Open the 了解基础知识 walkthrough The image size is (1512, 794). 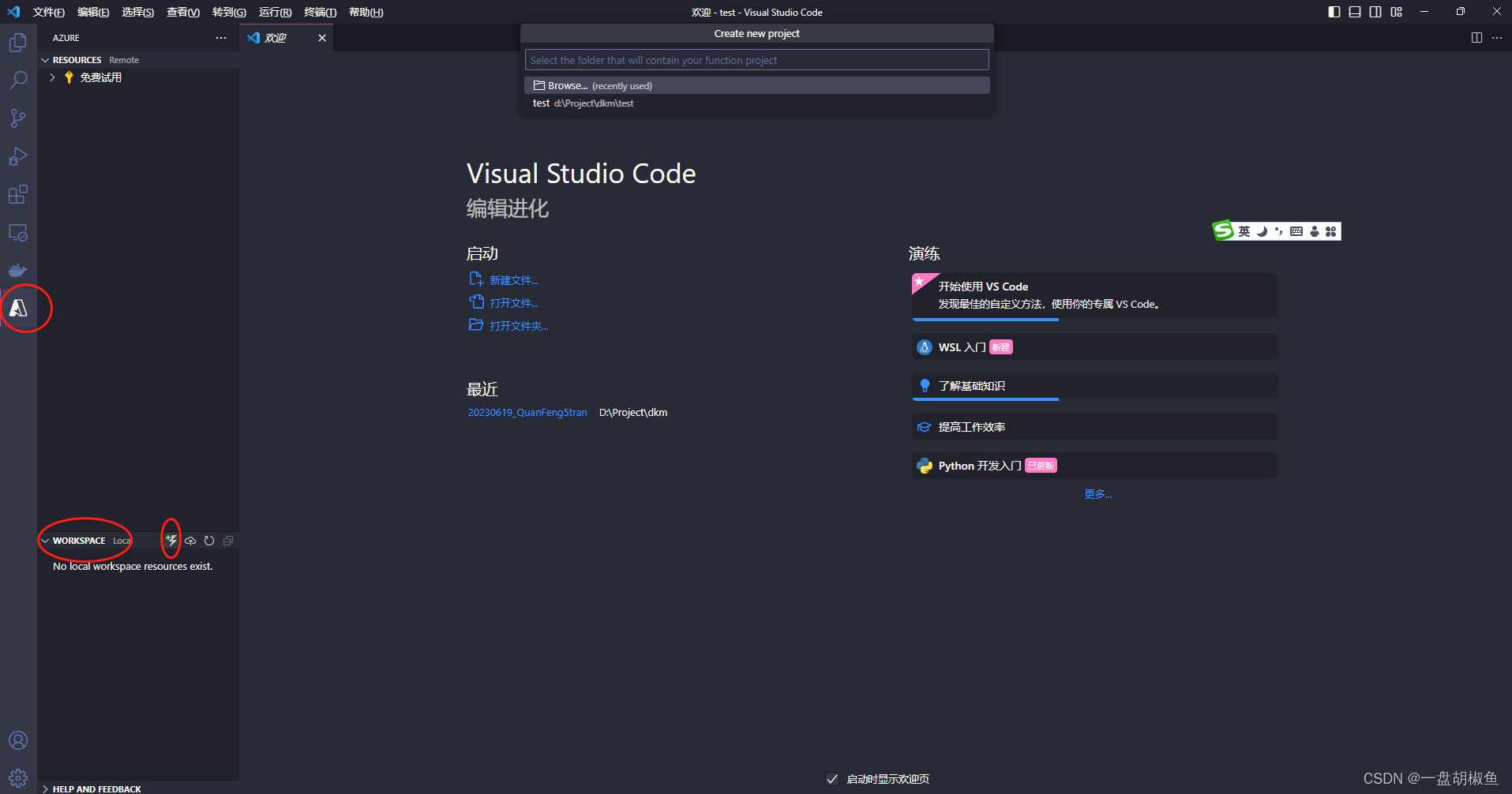pyautogui.click(x=1094, y=386)
